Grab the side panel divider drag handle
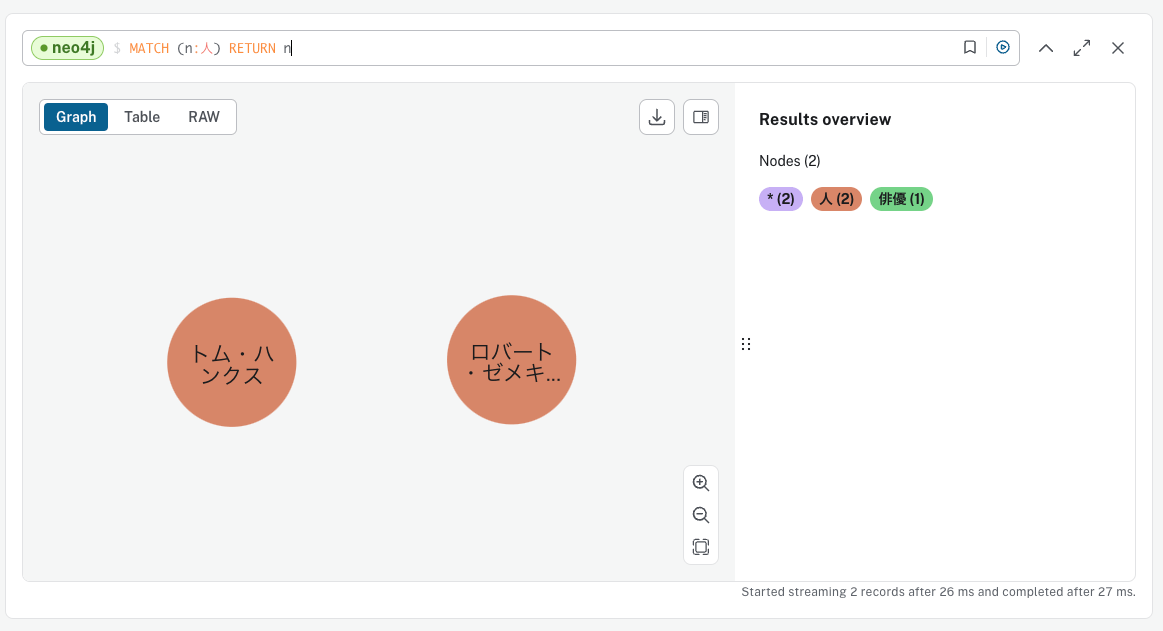 point(746,344)
